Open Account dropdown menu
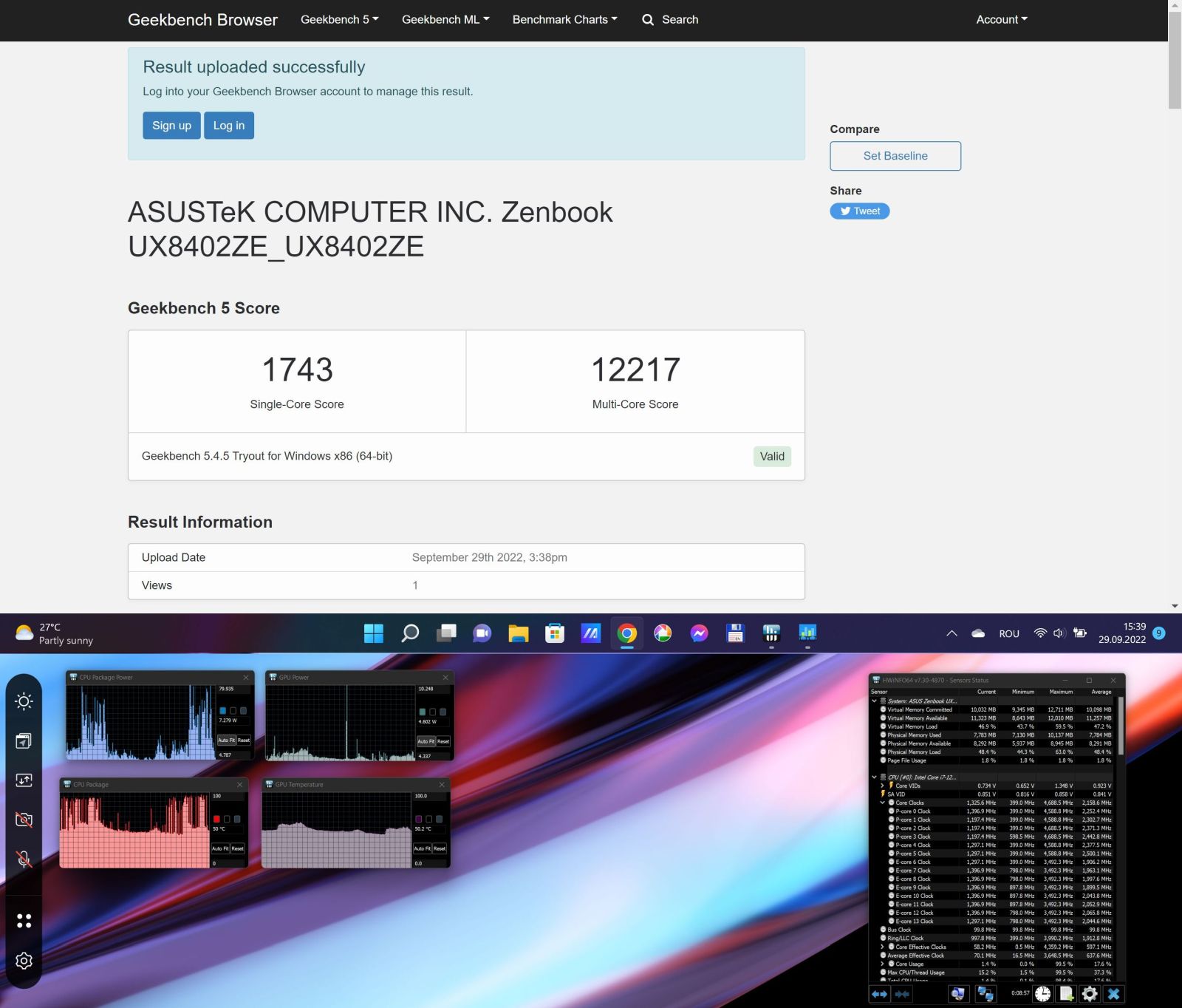The width and height of the screenshot is (1182, 1008). coord(1002,20)
